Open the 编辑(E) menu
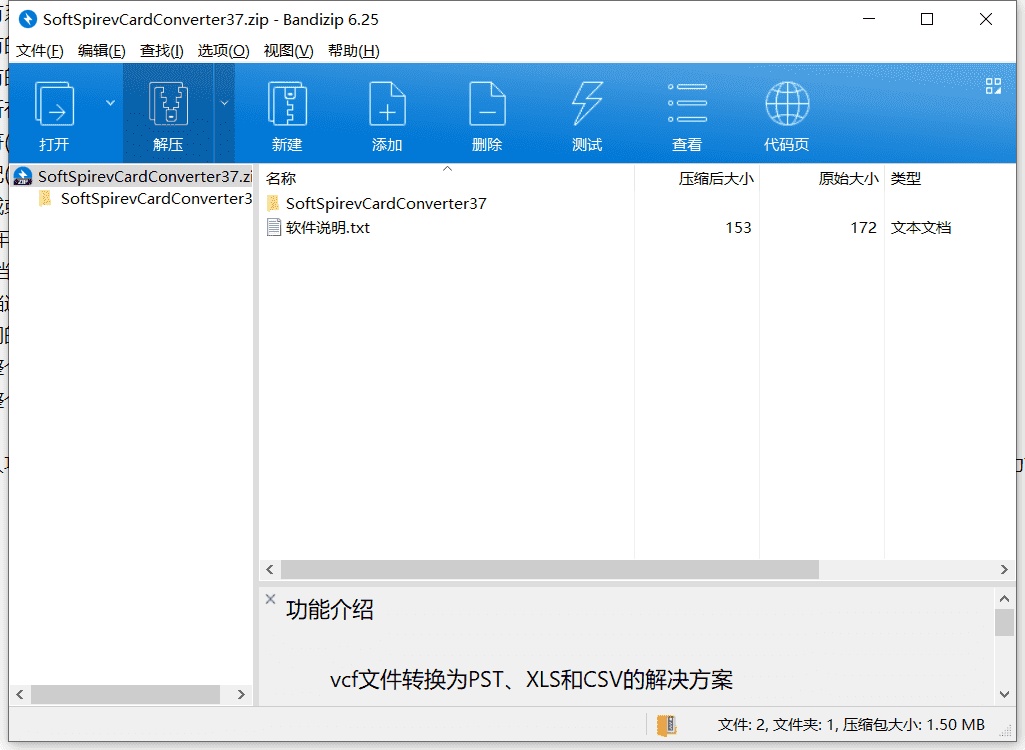Screen dimensions: 1025x750 point(101,50)
